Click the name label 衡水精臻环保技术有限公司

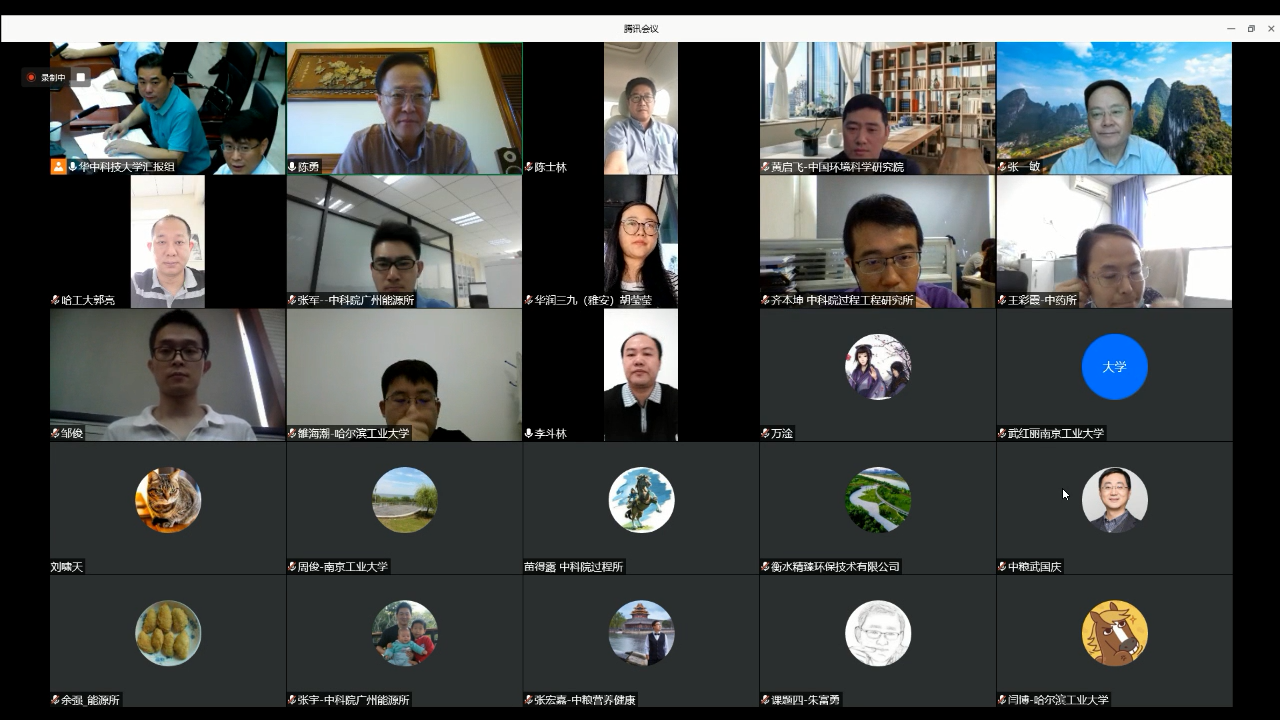tap(835, 567)
